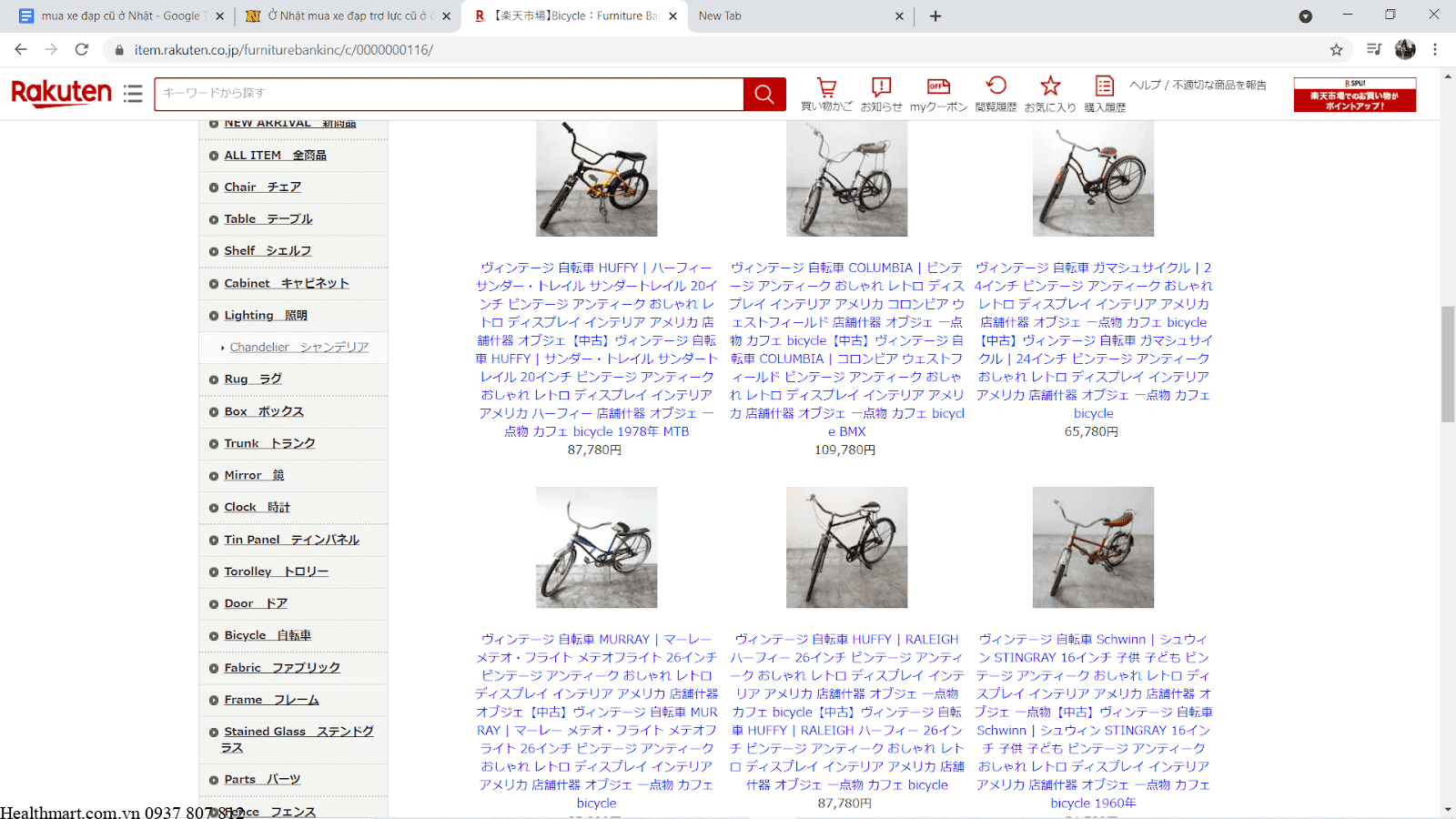Click the browser forward arrow
Screen dimensions: 1456x819
coord(51,49)
